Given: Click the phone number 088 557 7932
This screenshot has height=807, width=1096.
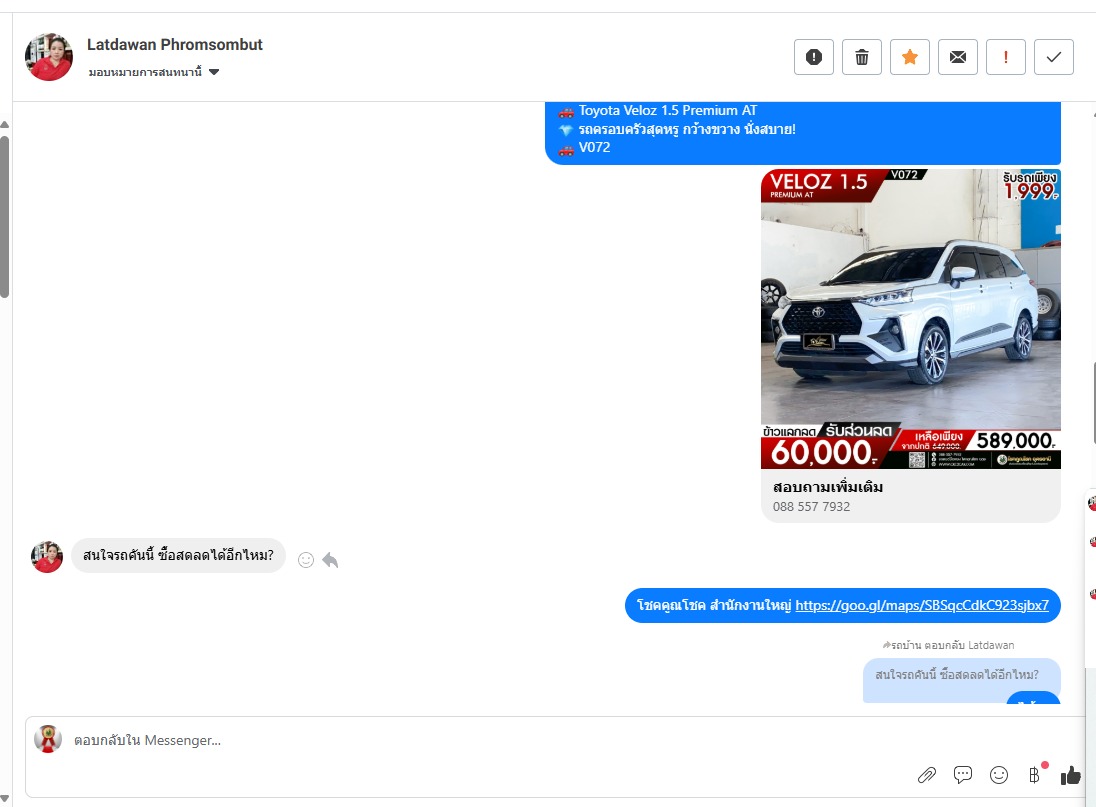Looking at the screenshot, I should pyautogui.click(x=812, y=507).
